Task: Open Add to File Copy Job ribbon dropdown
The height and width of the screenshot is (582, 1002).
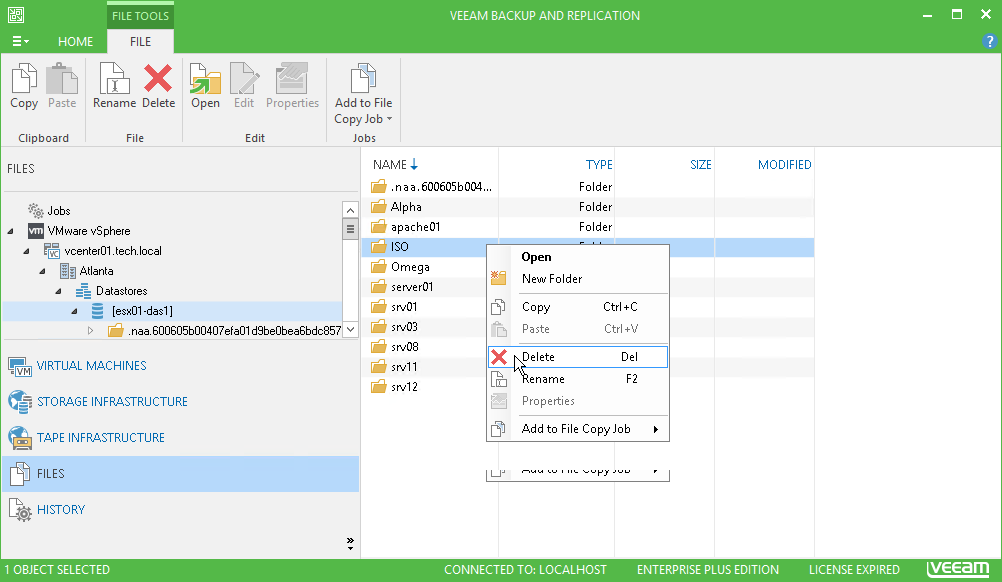Action: [363, 94]
